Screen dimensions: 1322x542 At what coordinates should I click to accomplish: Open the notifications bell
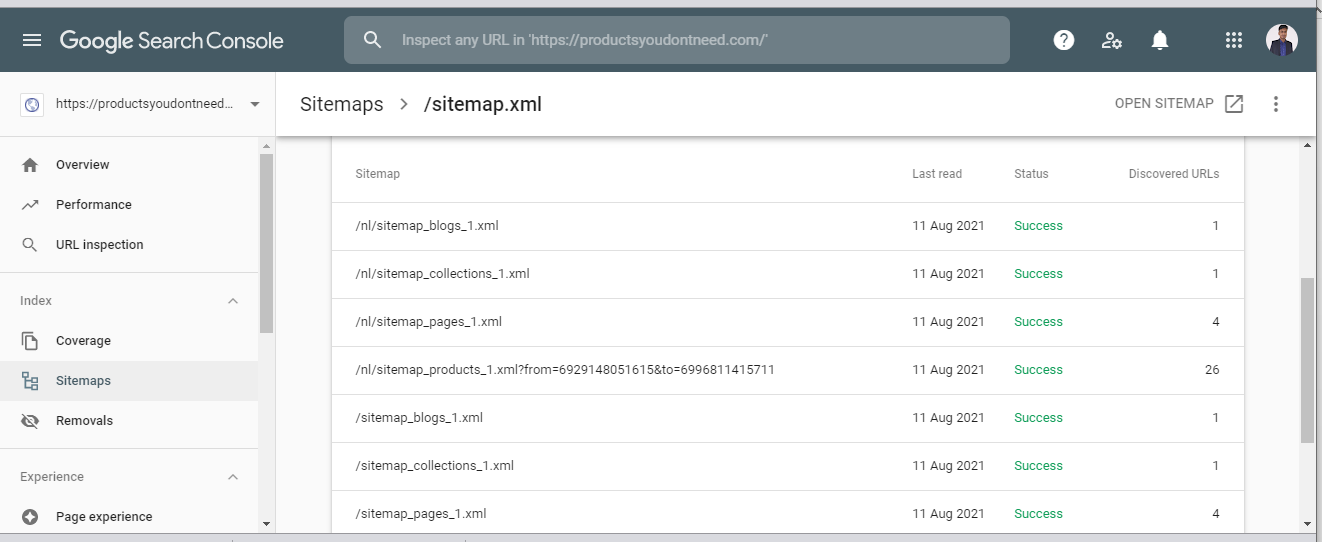[x=1160, y=40]
